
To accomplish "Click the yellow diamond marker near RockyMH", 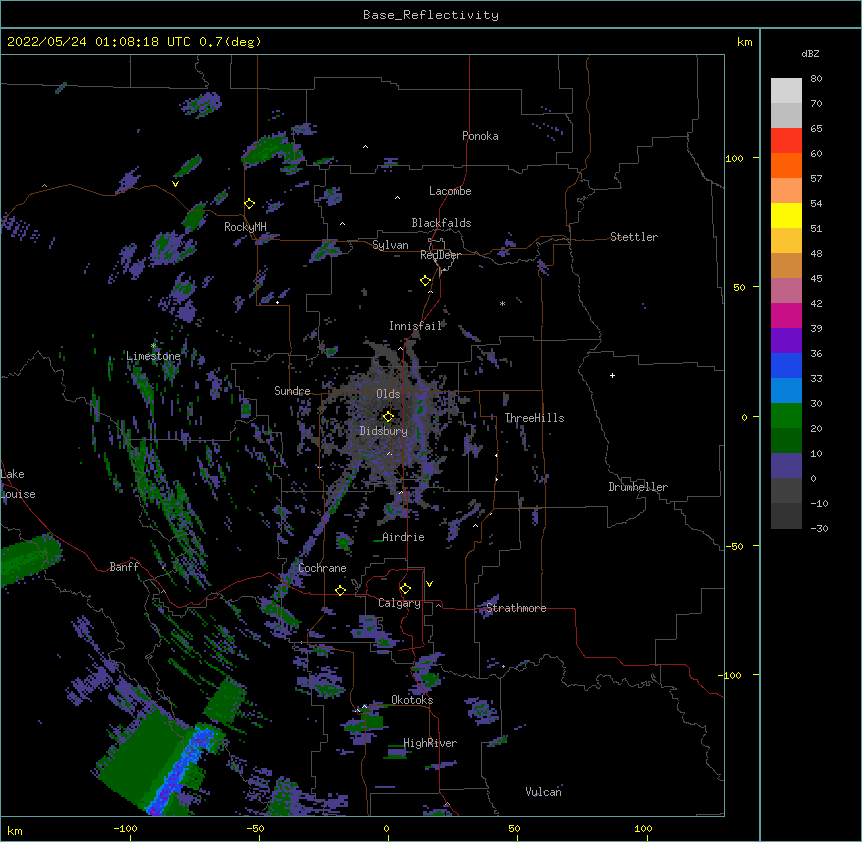I will click(249, 204).
